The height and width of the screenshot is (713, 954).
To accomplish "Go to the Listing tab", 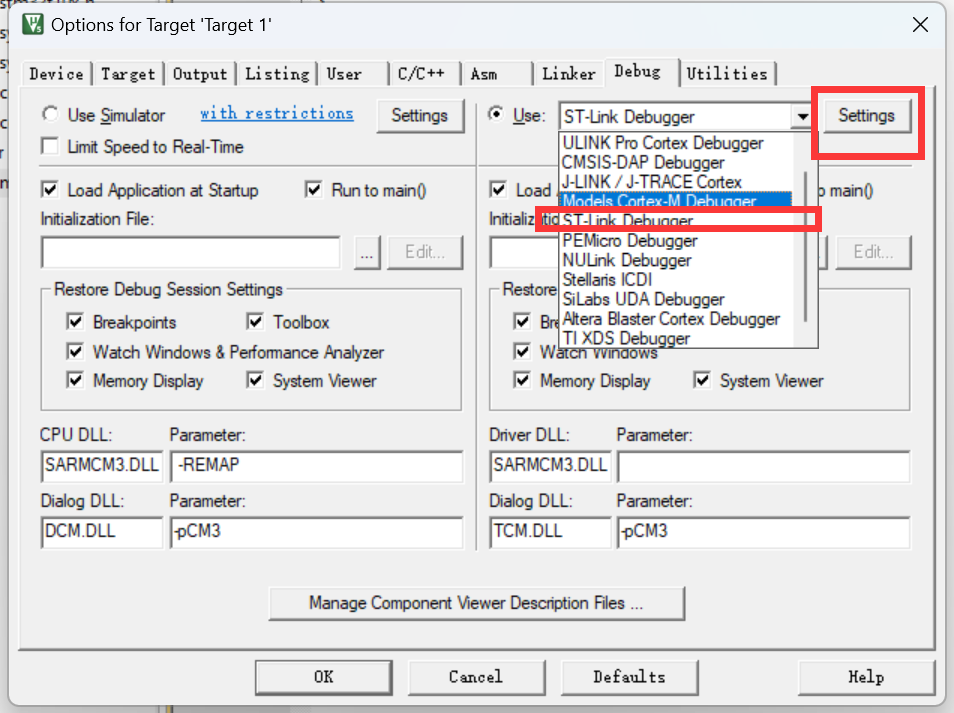I will [277, 74].
